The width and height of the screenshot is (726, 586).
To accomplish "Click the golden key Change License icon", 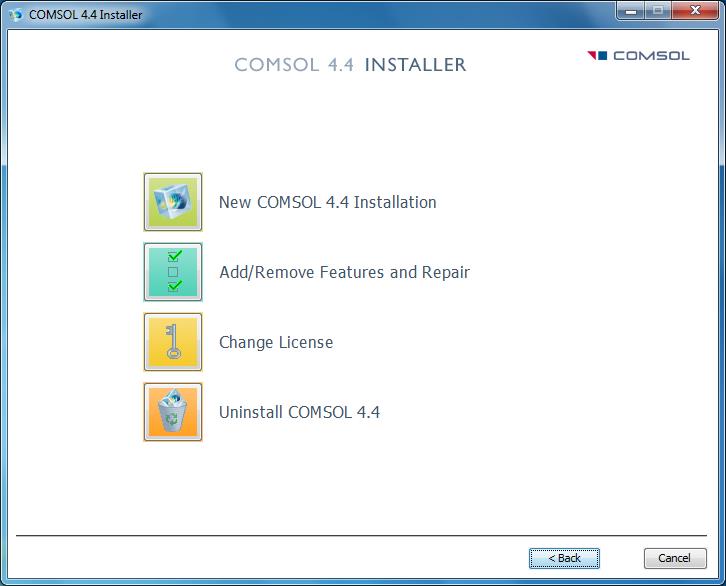I will [173, 342].
